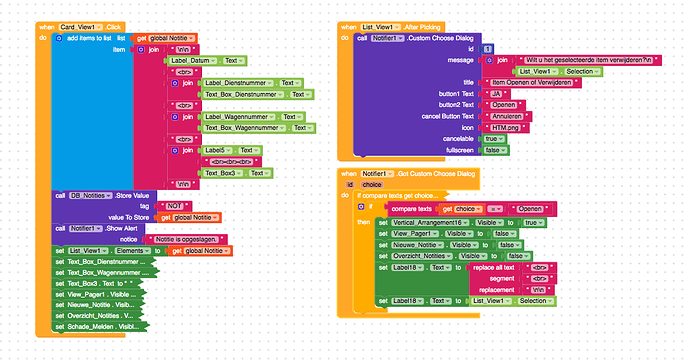Change Overzicht_Notities Visible false dropdown
Screen dimensions: 690x364
(x=518, y=256)
